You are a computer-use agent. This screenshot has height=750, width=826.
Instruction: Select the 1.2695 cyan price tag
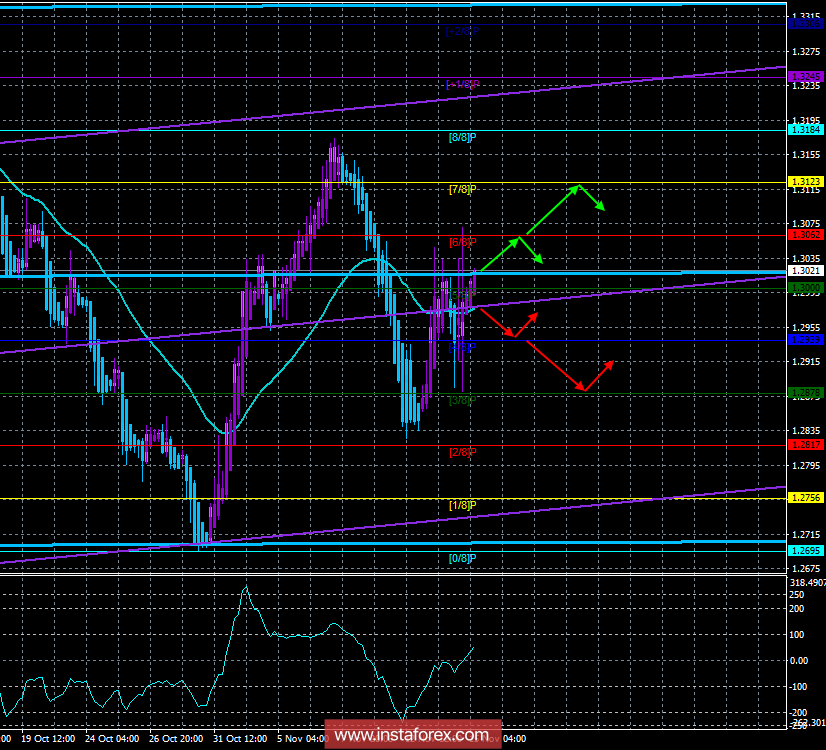805,551
